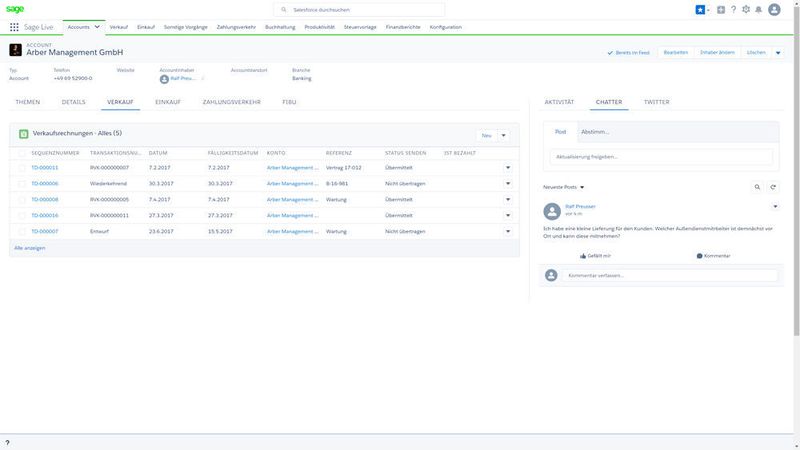Viewport: 800px width, 450px height.
Task: Click Neu to create sales invoice
Action: point(487,136)
